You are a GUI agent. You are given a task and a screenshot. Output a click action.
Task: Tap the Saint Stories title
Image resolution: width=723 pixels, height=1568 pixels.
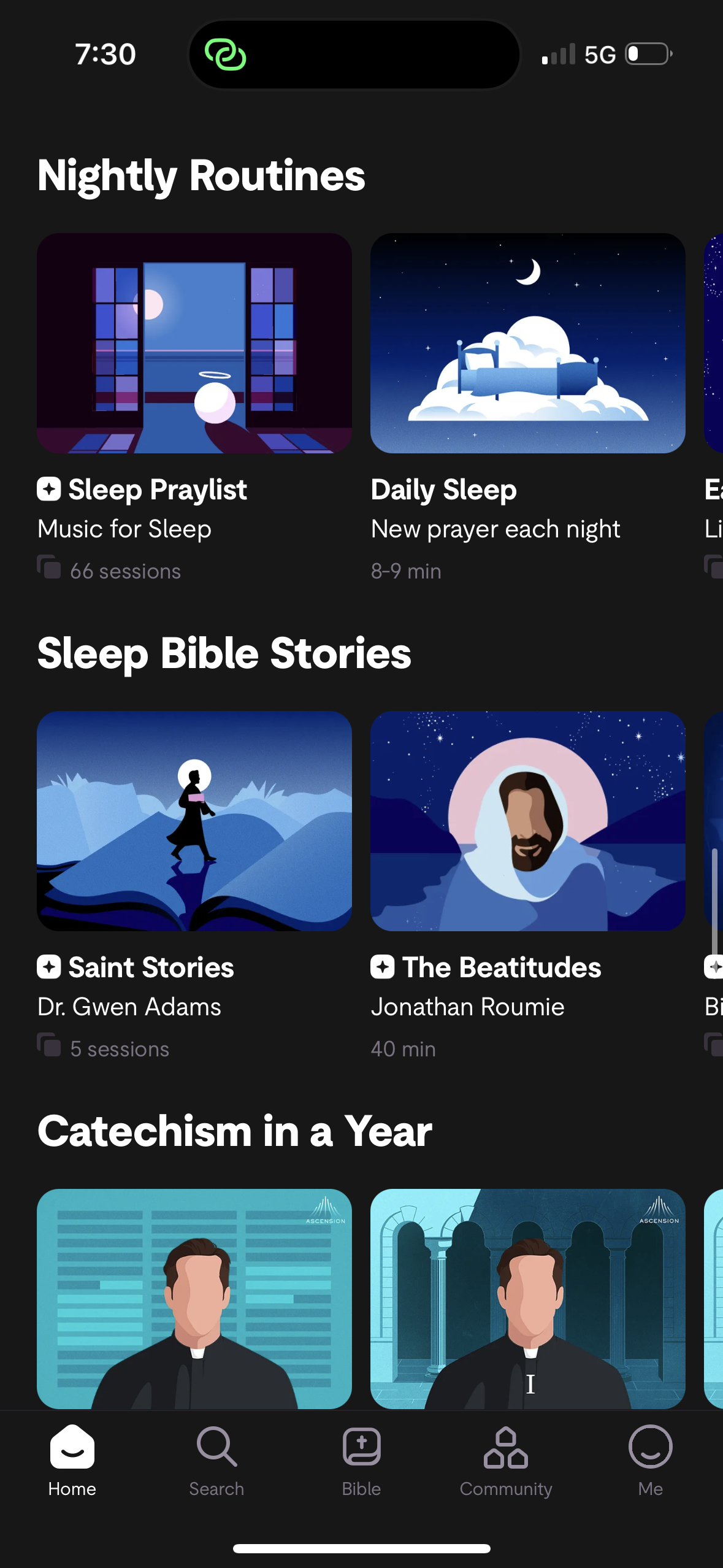151,967
